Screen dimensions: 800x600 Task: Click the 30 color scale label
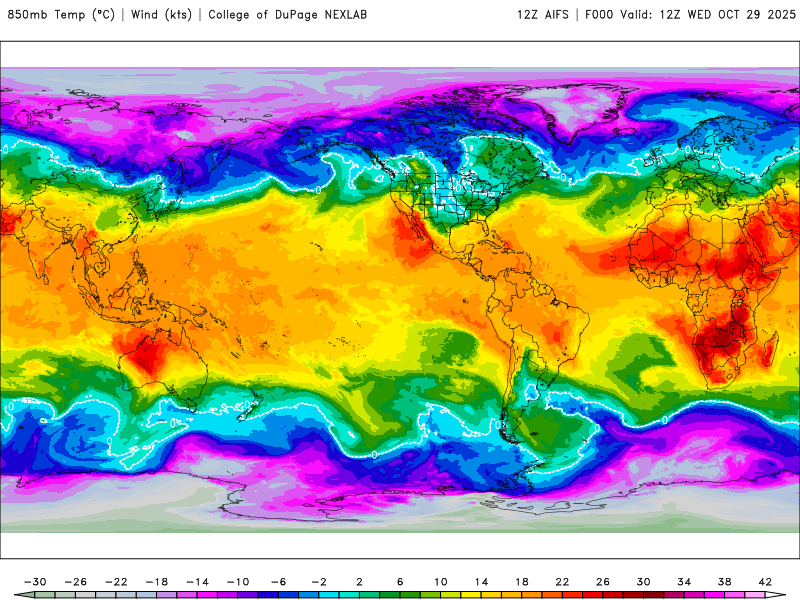pyautogui.click(x=643, y=582)
